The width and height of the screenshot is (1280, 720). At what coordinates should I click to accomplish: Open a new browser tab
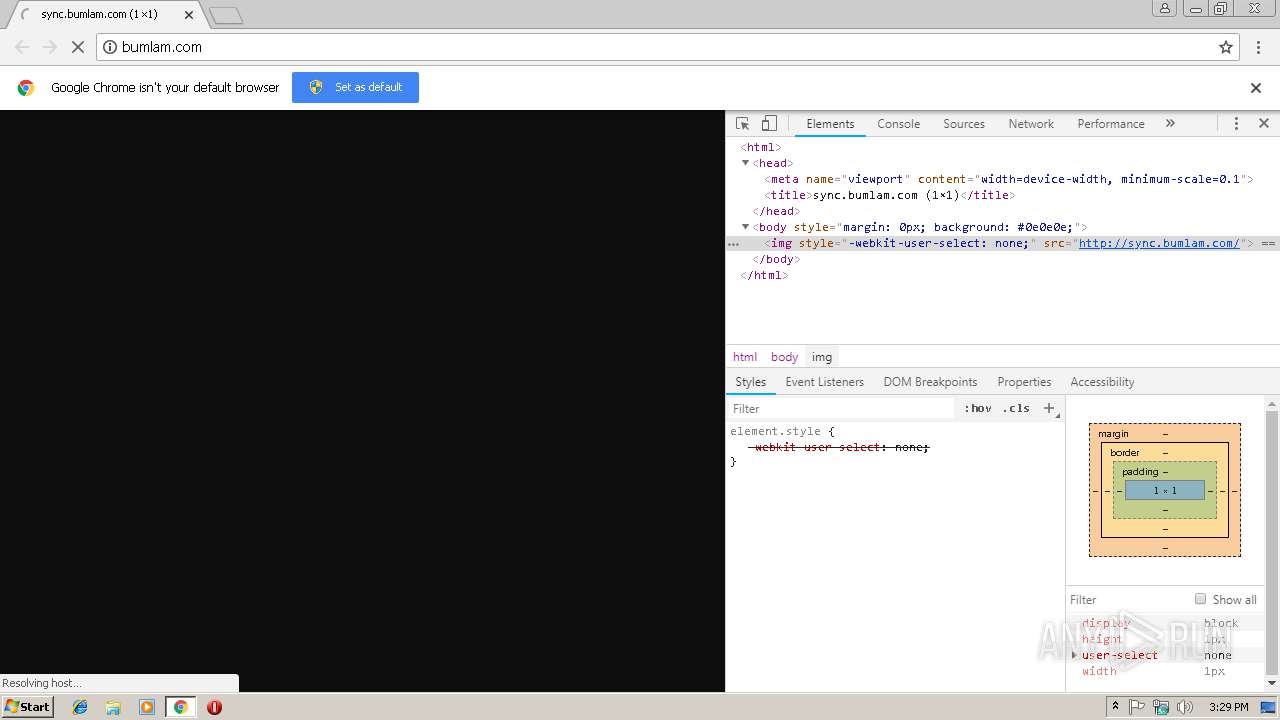click(226, 16)
